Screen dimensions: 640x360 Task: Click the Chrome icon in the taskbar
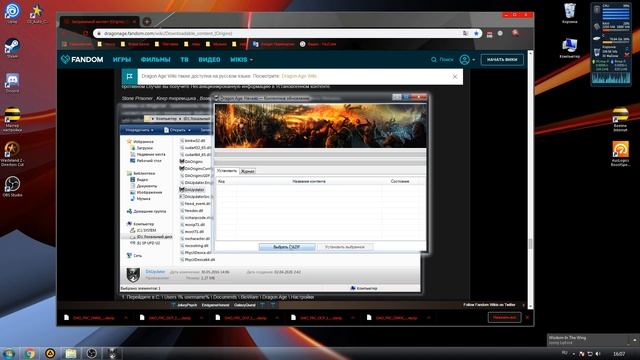coord(29,353)
